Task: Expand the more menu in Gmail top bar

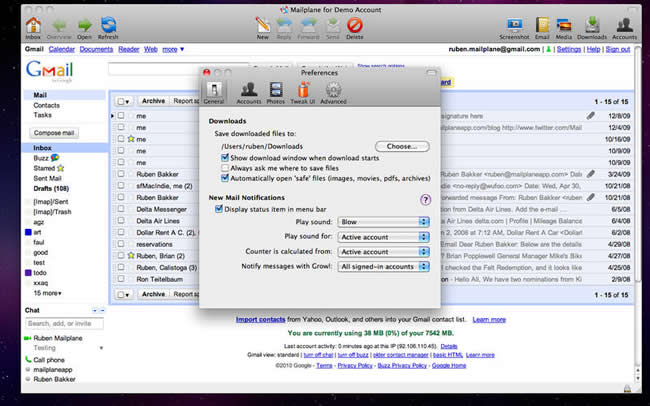Action: (173, 49)
